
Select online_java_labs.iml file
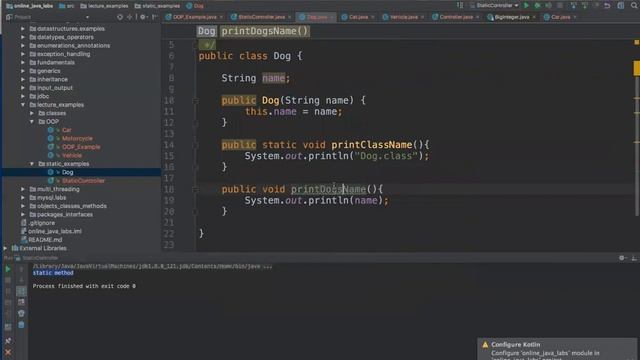(x=54, y=231)
